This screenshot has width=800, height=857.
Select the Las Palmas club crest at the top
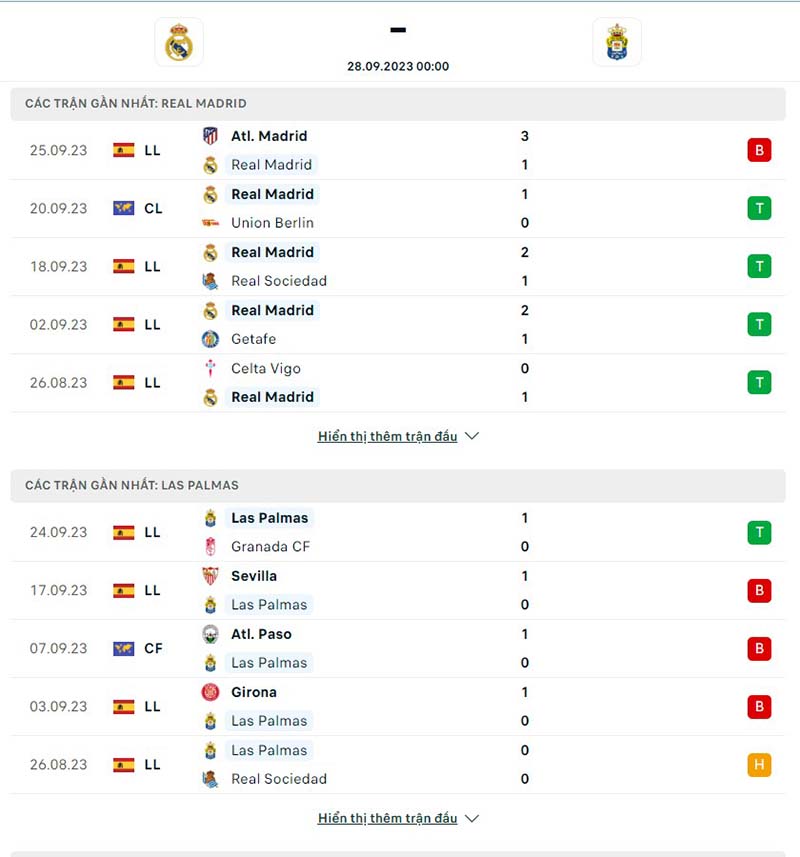click(617, 44)
